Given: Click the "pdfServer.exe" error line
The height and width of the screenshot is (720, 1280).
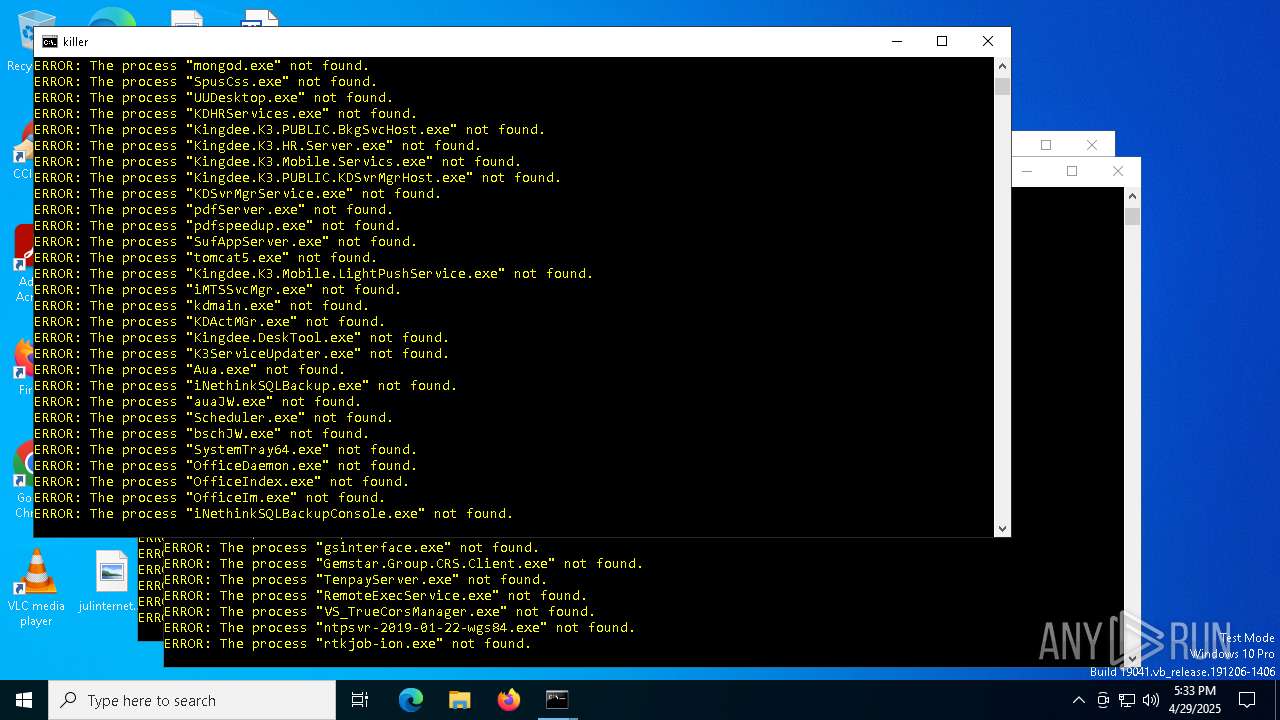Looking at the screenshot, I should click(213, 210).
